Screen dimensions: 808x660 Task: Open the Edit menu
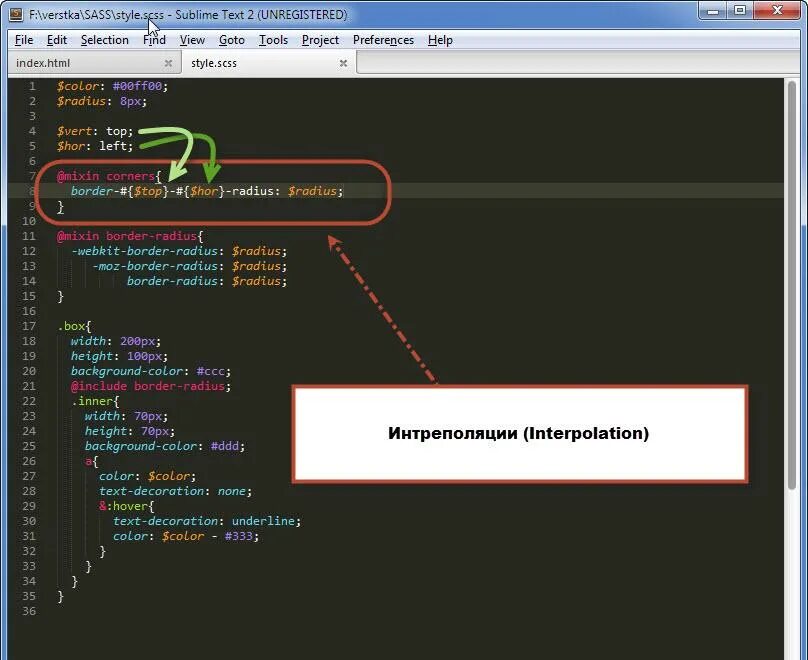(57, 40)
